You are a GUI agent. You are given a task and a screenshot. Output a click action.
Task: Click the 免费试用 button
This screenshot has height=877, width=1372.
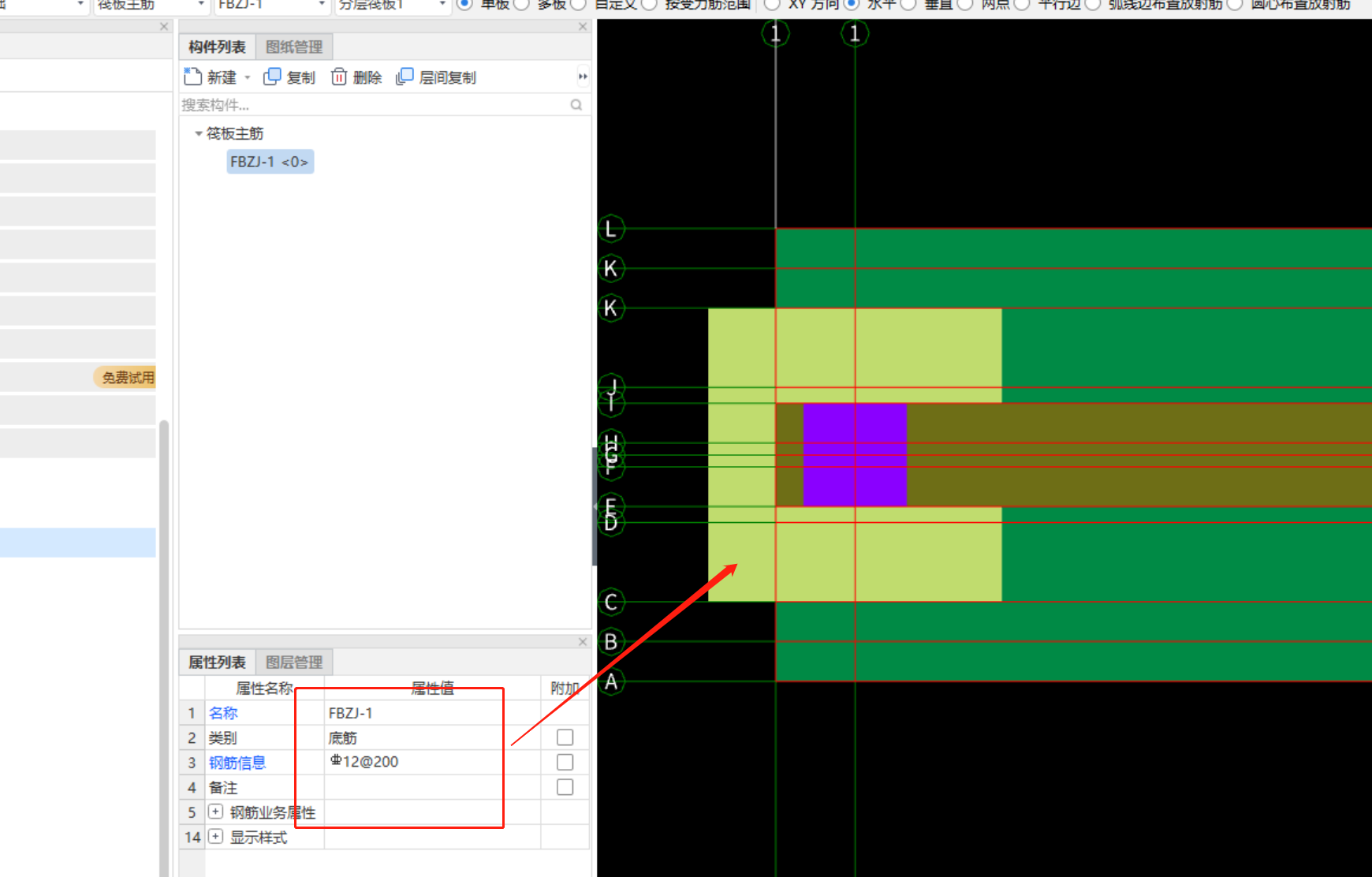pyautogui.click(x=125, y=377)
